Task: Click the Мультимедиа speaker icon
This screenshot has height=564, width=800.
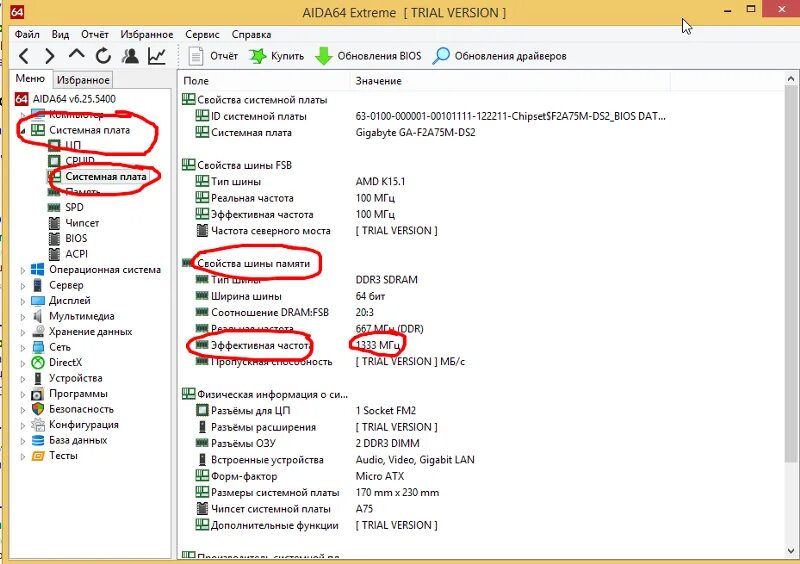Action: 38,316
